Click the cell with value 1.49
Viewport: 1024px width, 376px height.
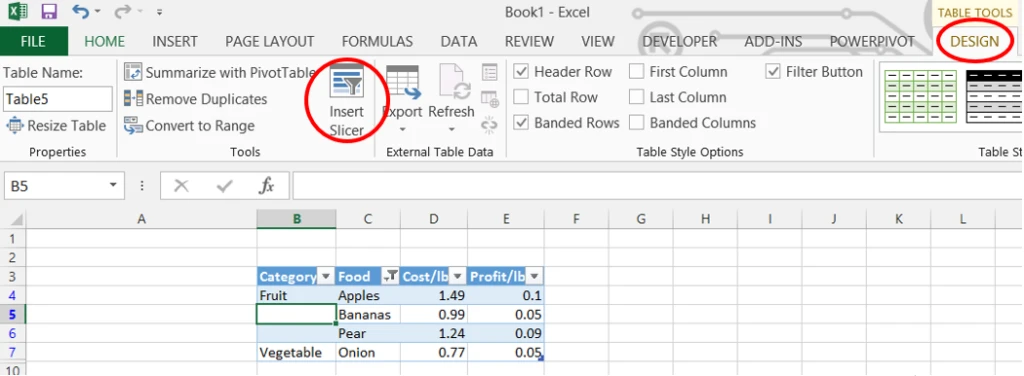pyautogui.click(x=434, y=296)
